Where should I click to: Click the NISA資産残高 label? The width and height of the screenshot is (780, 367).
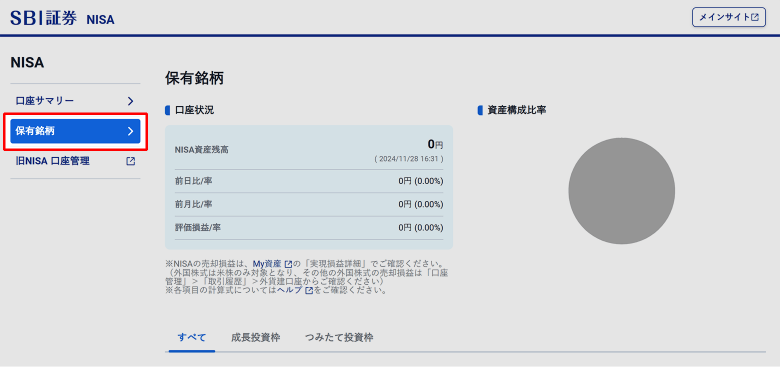[202, 149]
